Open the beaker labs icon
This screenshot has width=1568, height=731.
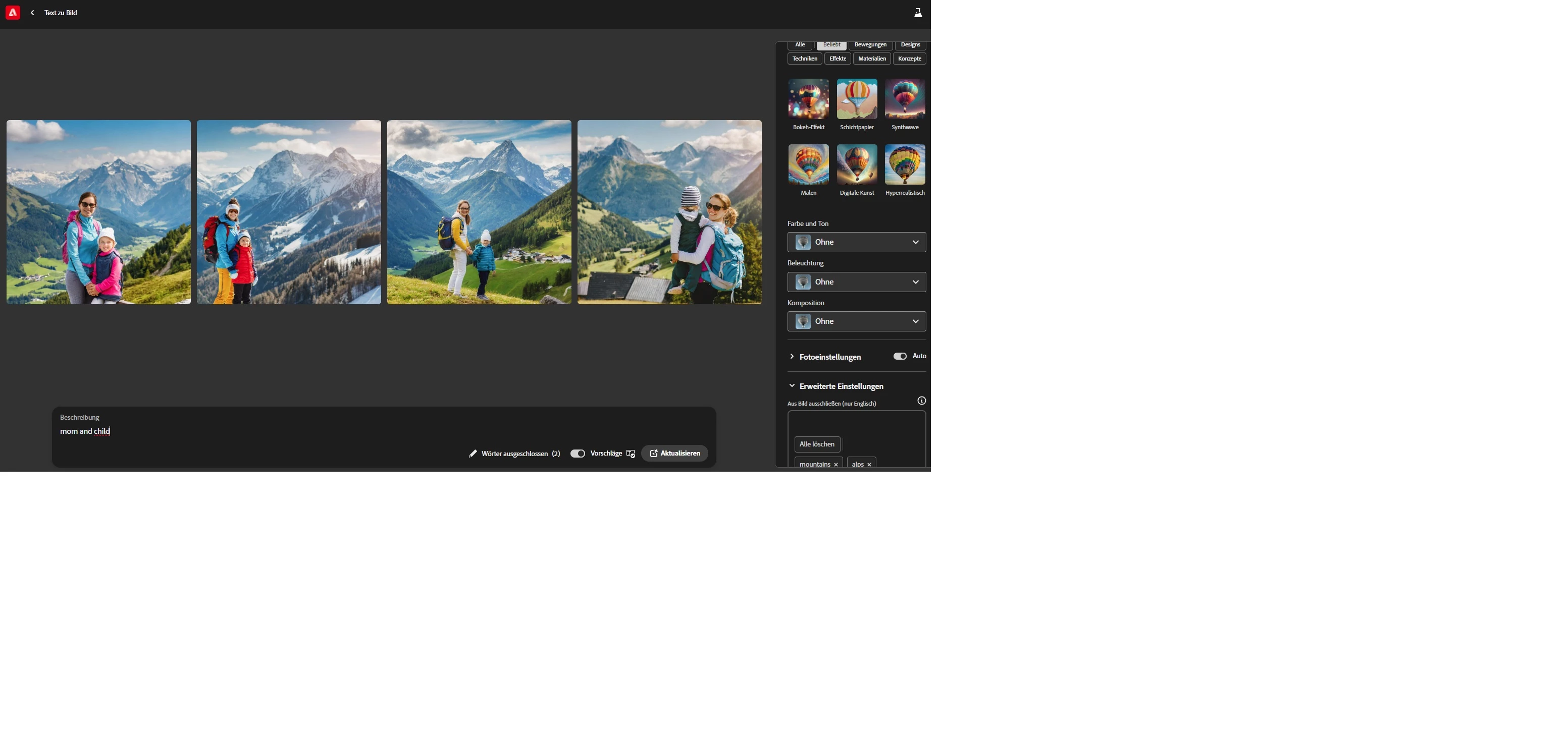coord(918,13)
